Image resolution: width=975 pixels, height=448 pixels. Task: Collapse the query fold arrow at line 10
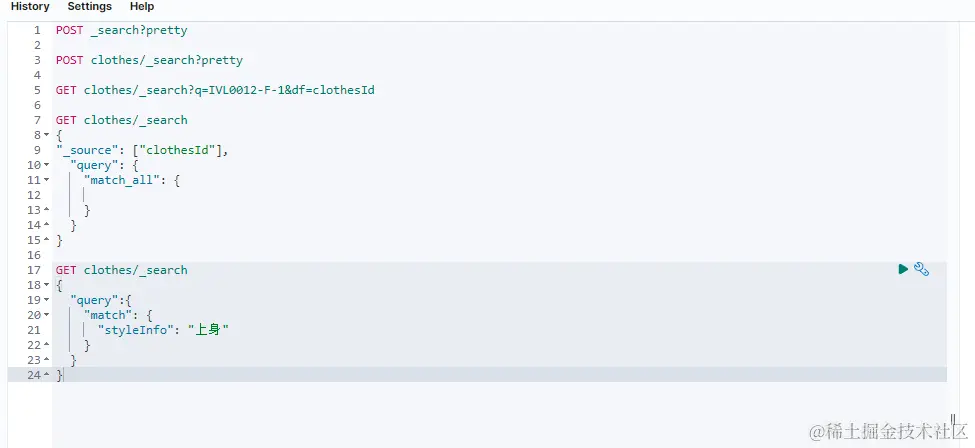[x=47, y=165]
